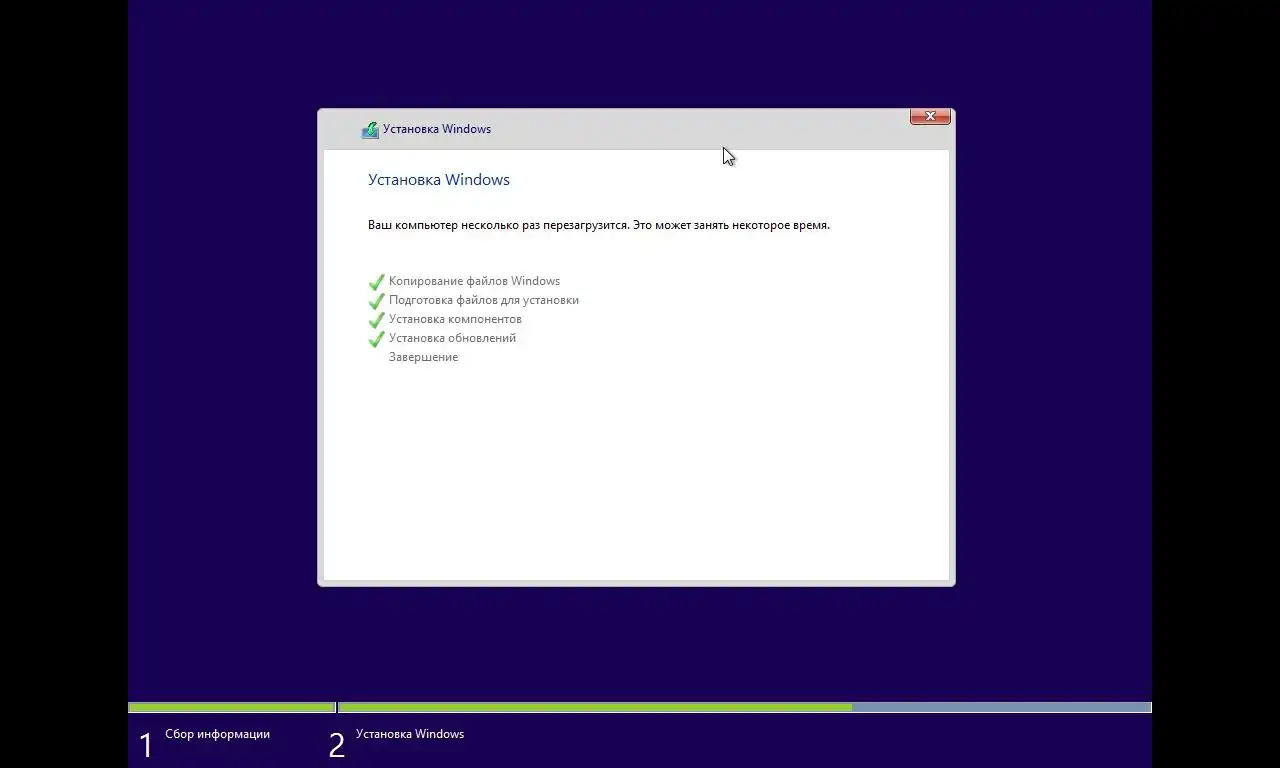
Task: Click the Сбор информации progress bar segment
Action: coord(231,707)
